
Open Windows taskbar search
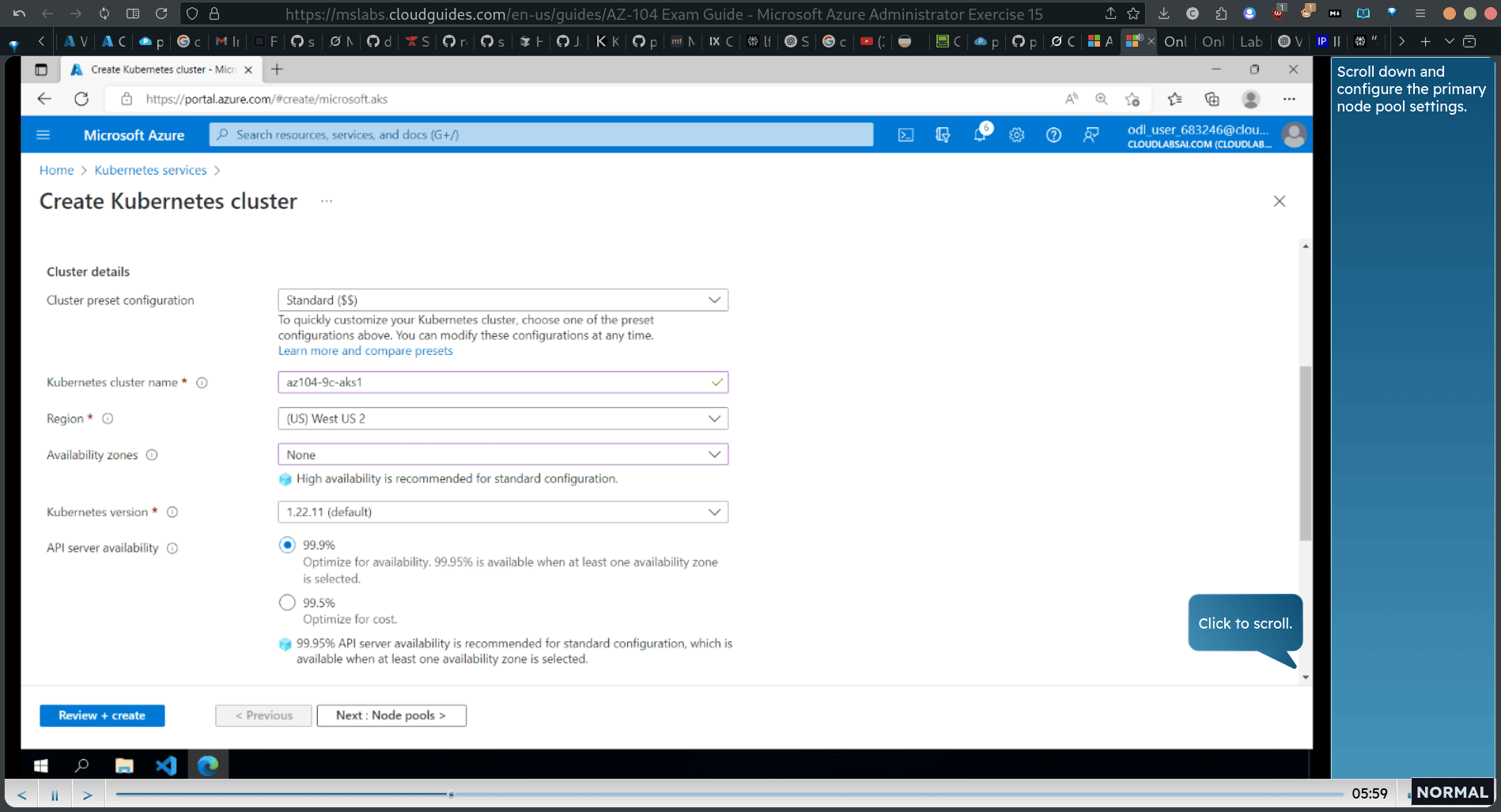click(81, 765)
